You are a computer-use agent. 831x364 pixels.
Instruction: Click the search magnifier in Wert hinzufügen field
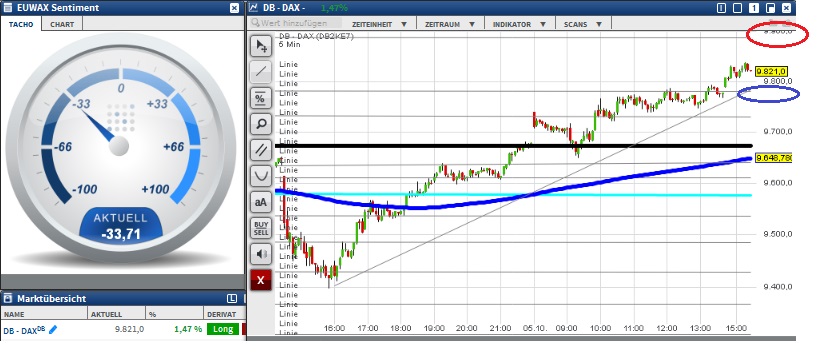(255, 23)
